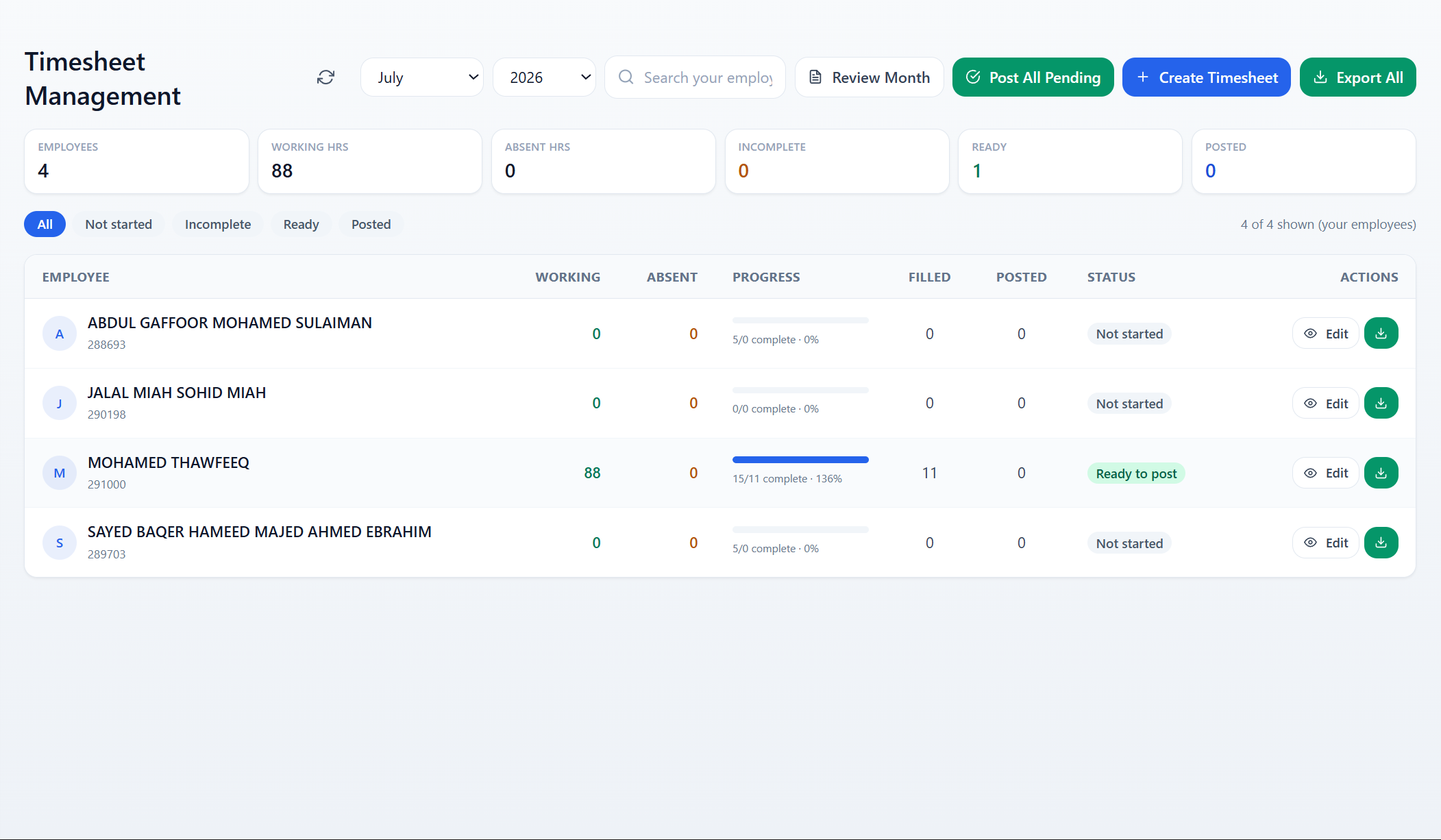Click employee ID 289703
The width and height of the screenshot is (1441, 840).
(107, 554)
